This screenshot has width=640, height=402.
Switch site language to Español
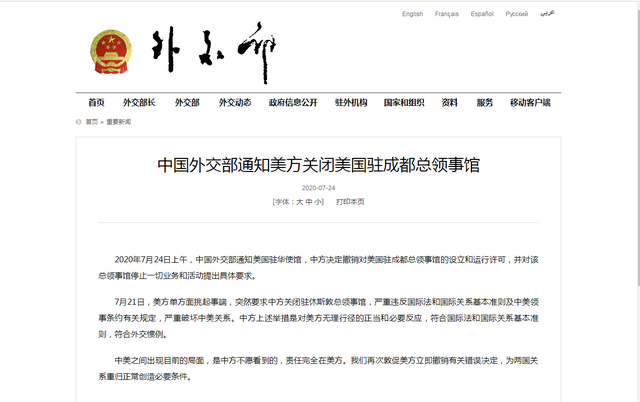coord(482,14)
